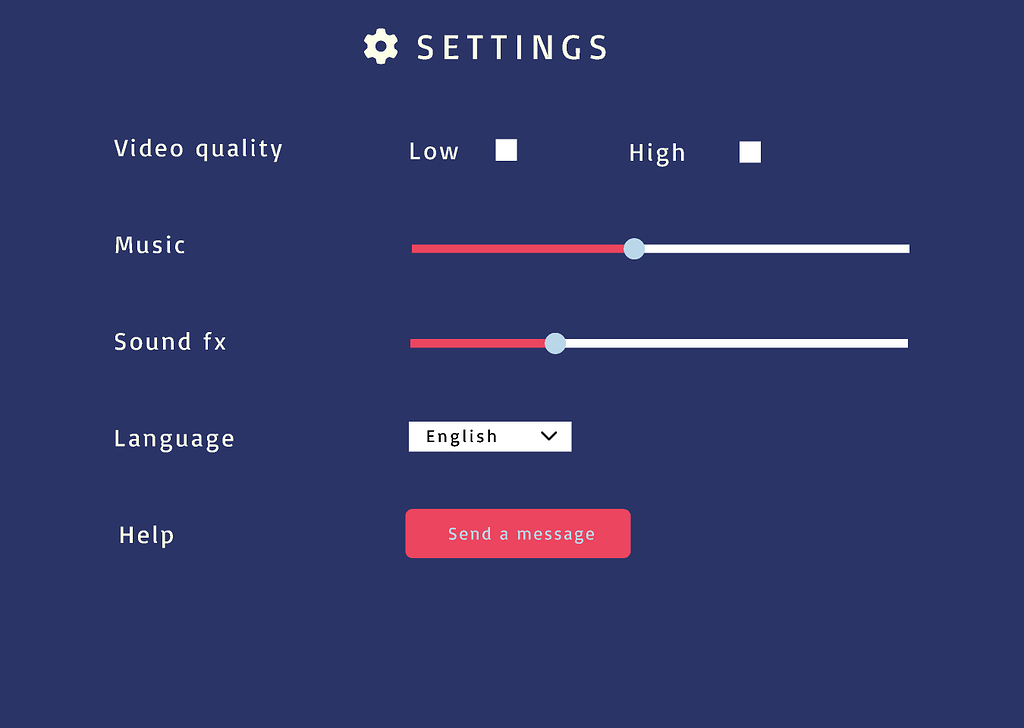The height and width of the screenshot is (728, 1024).
Task: Check the High video quality box
Action: (750, 151)
